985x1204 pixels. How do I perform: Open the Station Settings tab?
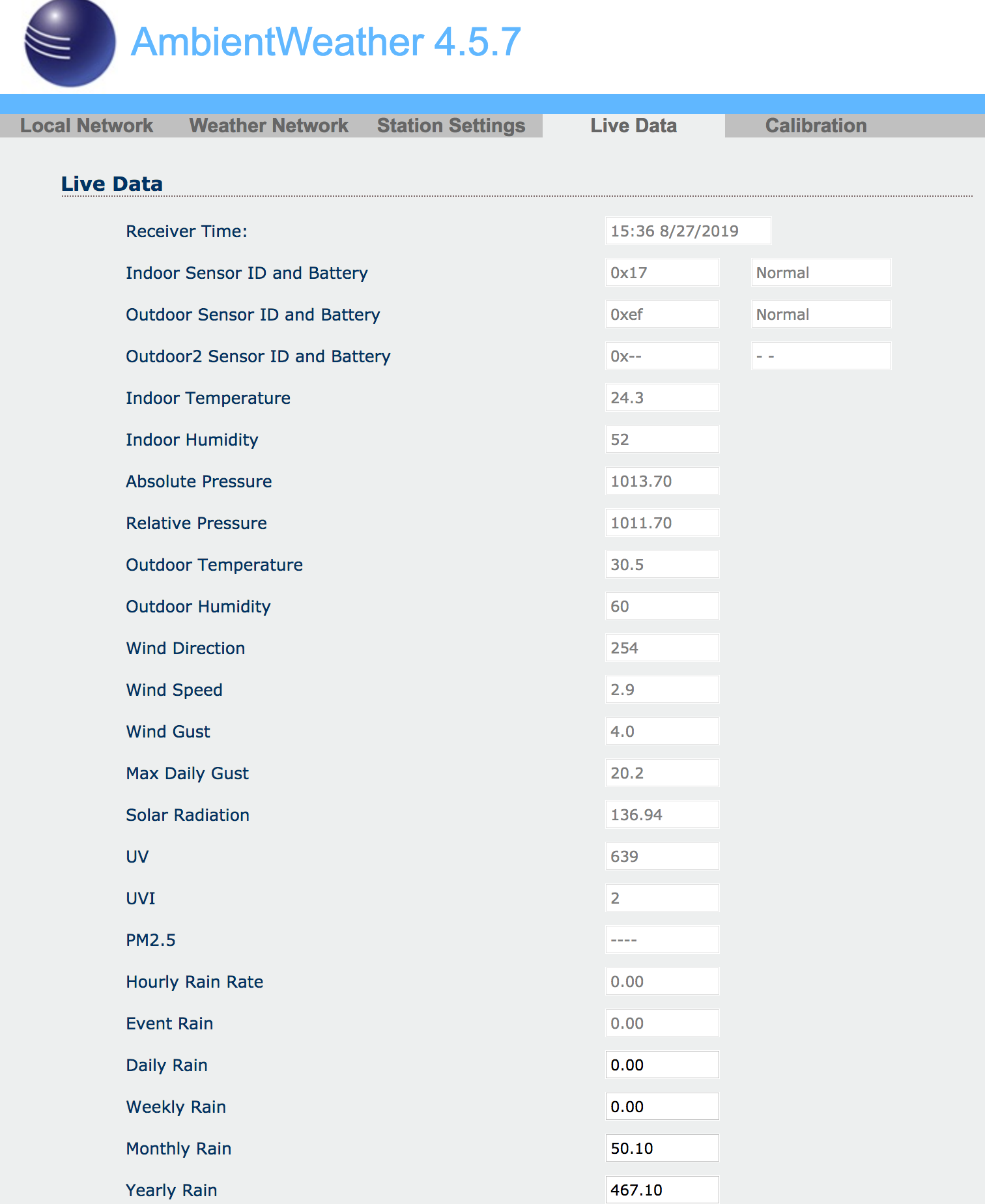451,126
